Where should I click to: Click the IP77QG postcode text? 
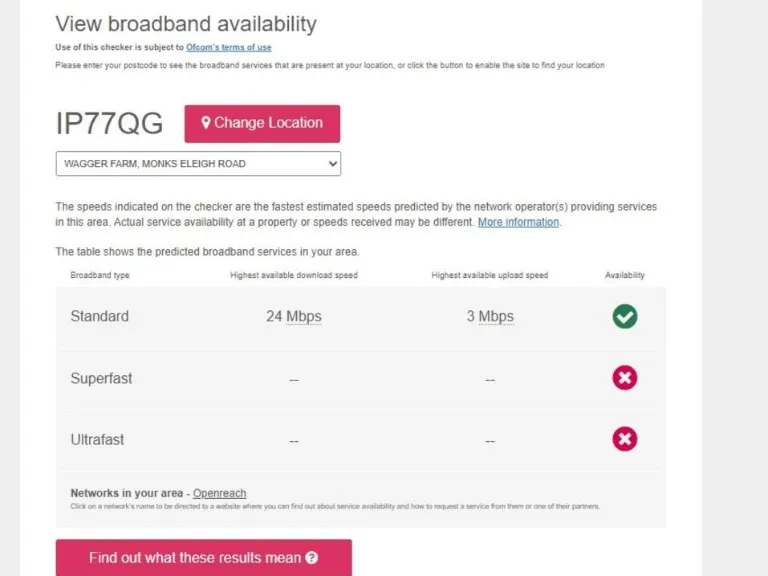(x=109, y=124)
